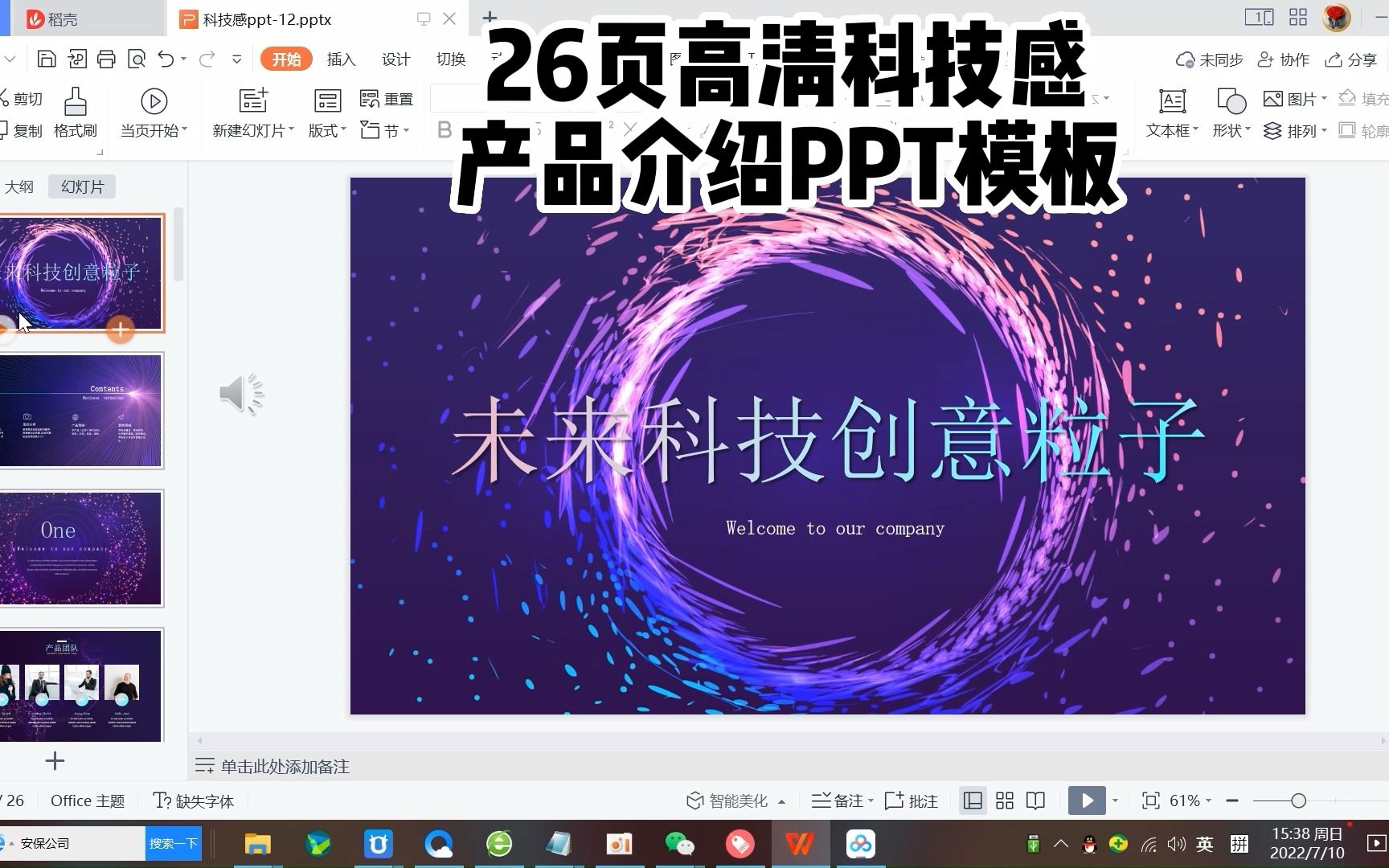Click the 重置 reset button
This screenshot has width=1389, height=868.
pos(387,99)
